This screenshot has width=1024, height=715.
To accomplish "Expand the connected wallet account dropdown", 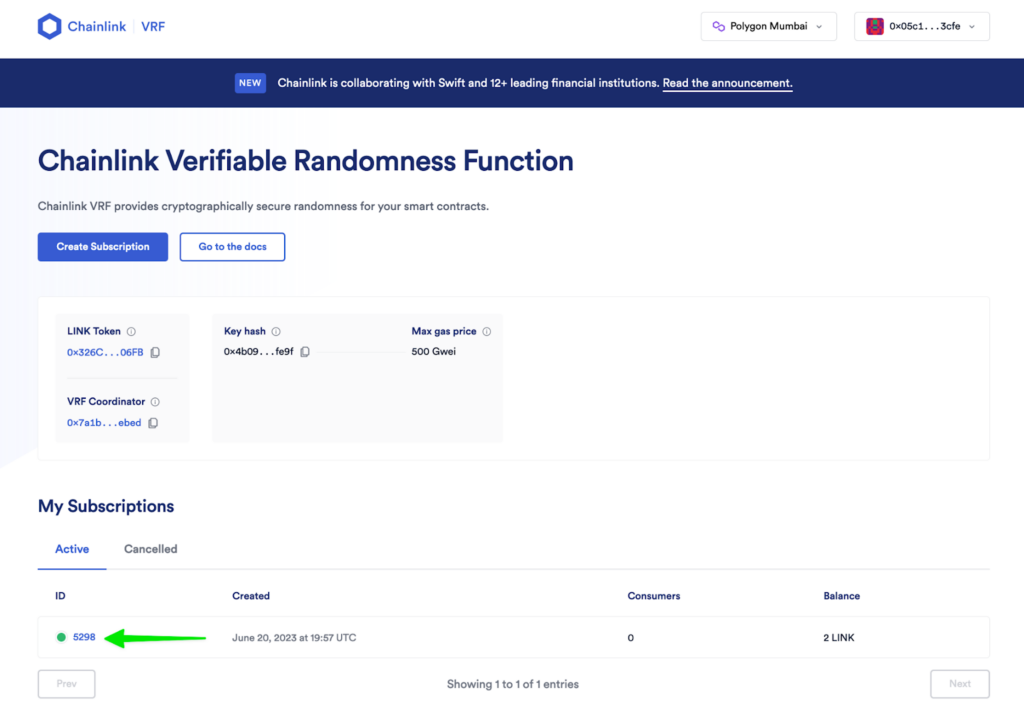I will [921, 26].
